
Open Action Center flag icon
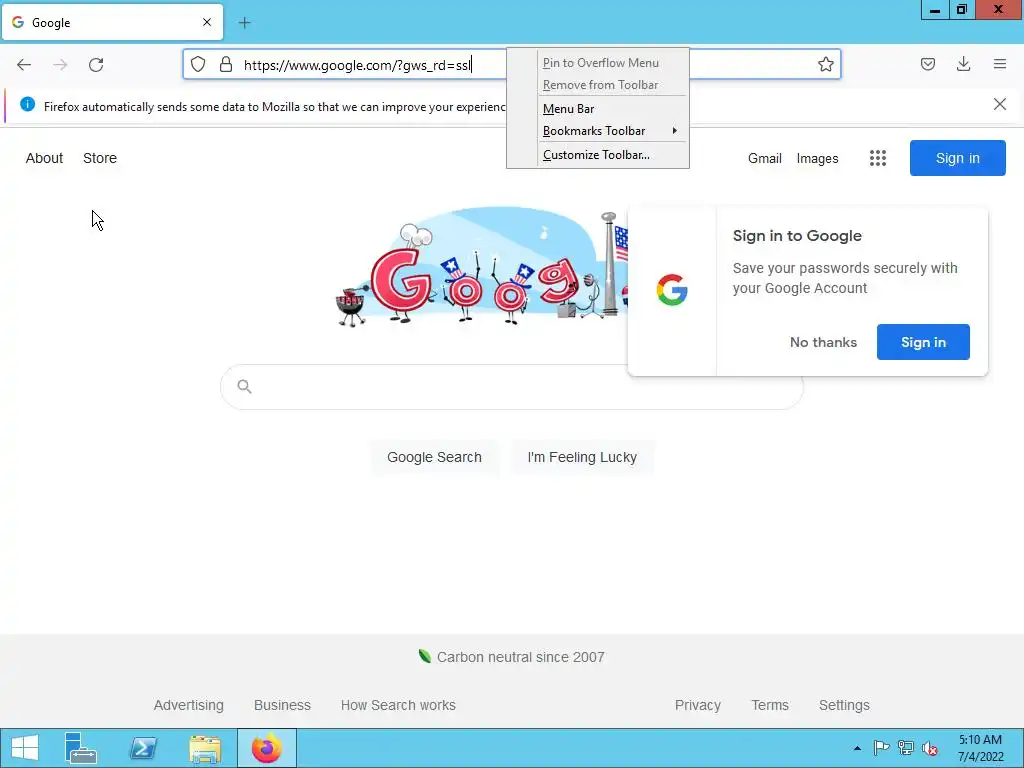pos(881,748)
